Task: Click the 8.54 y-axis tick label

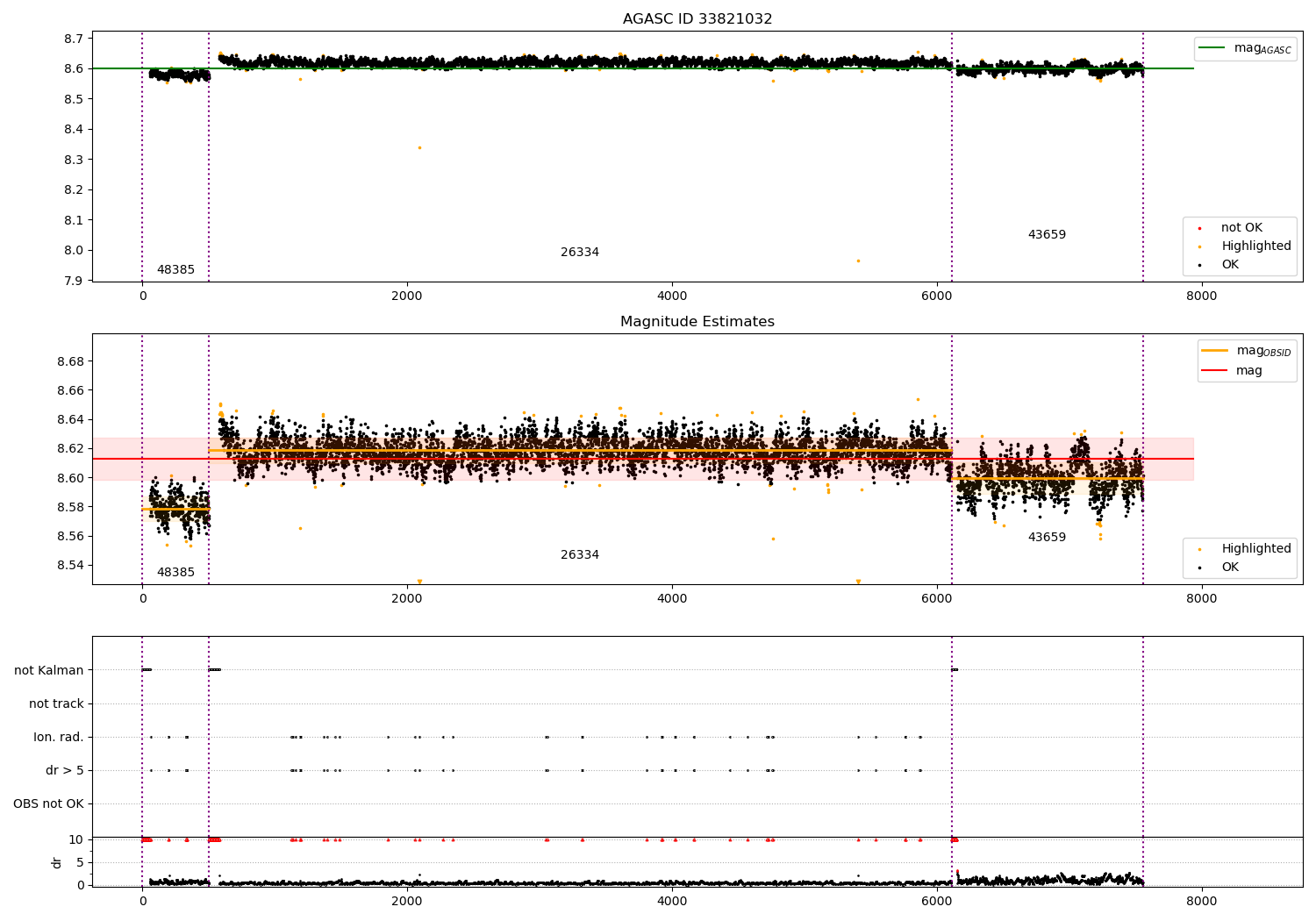Action: click(70, 566)
